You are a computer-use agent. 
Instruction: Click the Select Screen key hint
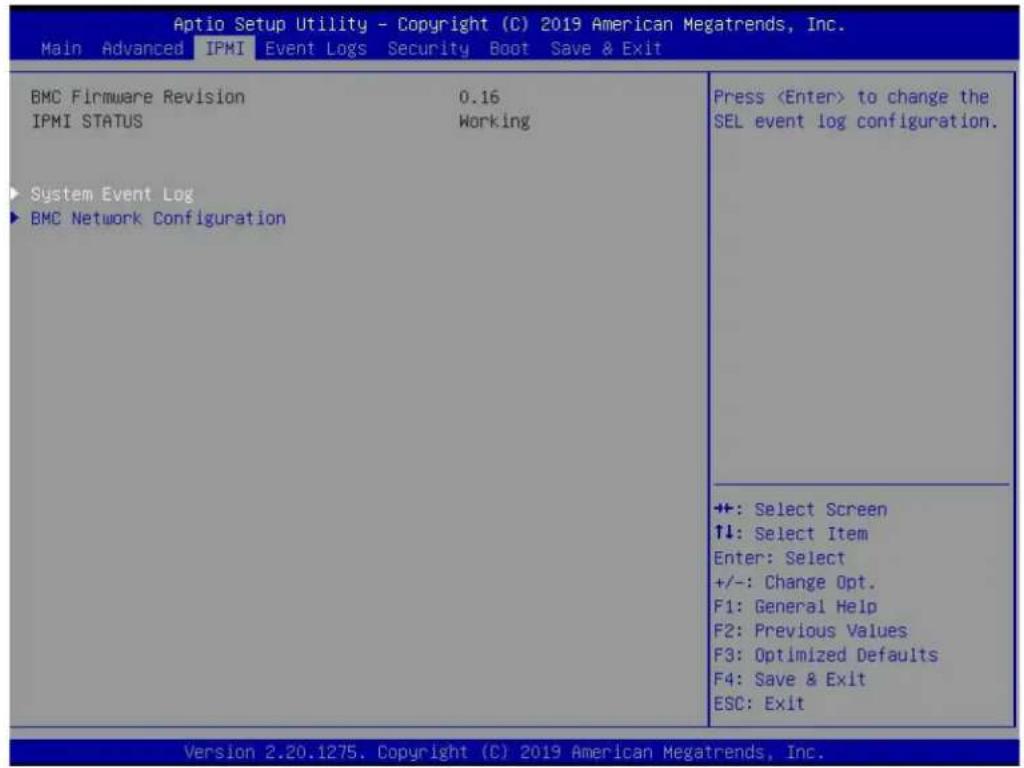801,509
